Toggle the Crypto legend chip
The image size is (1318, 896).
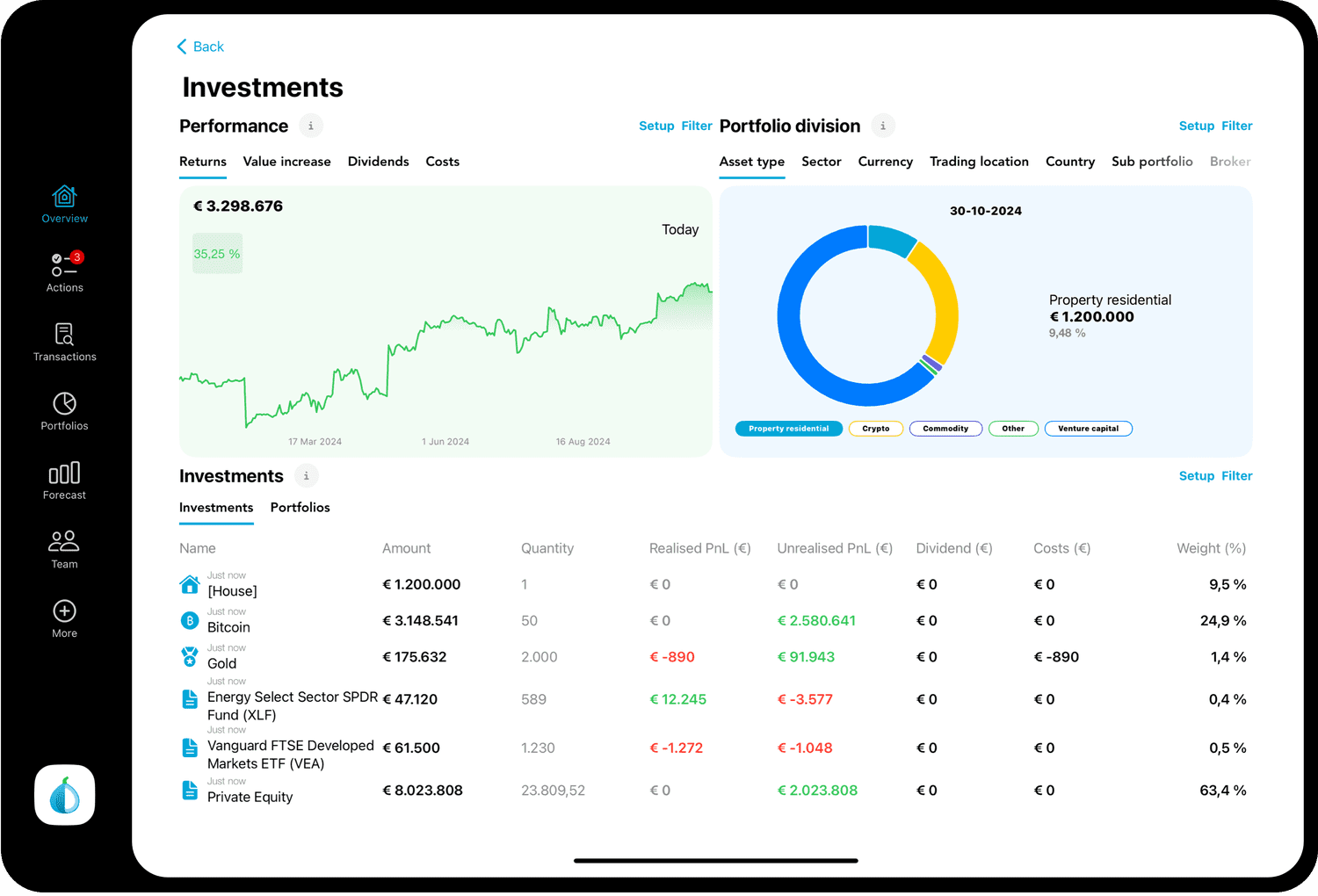point(875,429)
